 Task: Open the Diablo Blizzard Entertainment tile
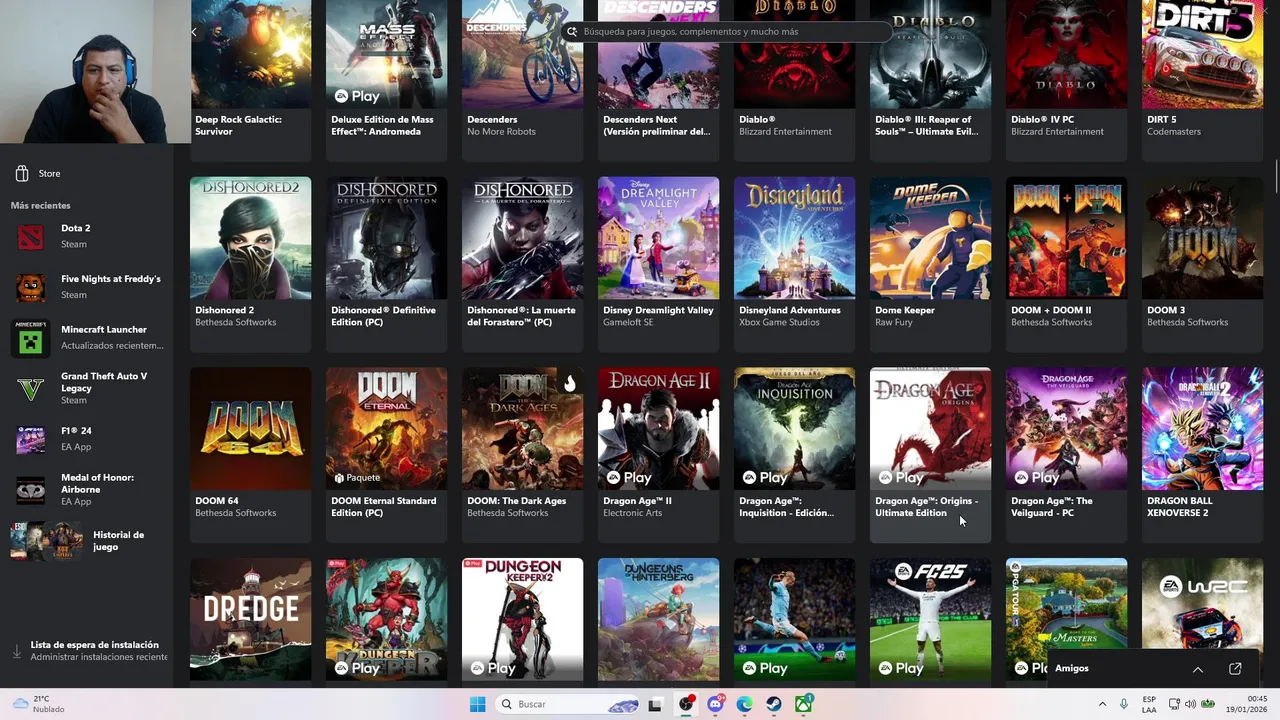coord(795,80)
